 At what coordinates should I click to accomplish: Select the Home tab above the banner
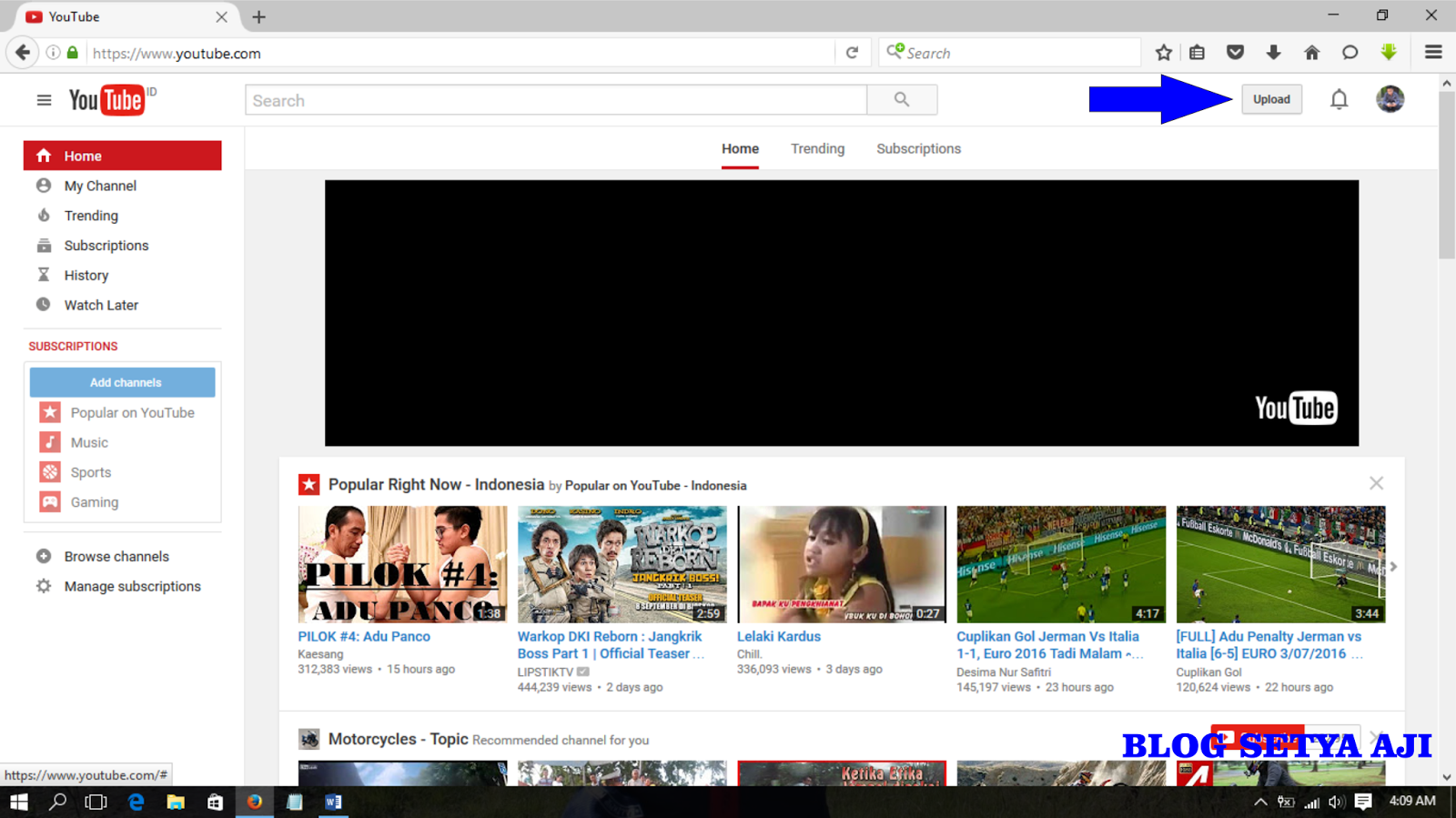tap(740, 148)
